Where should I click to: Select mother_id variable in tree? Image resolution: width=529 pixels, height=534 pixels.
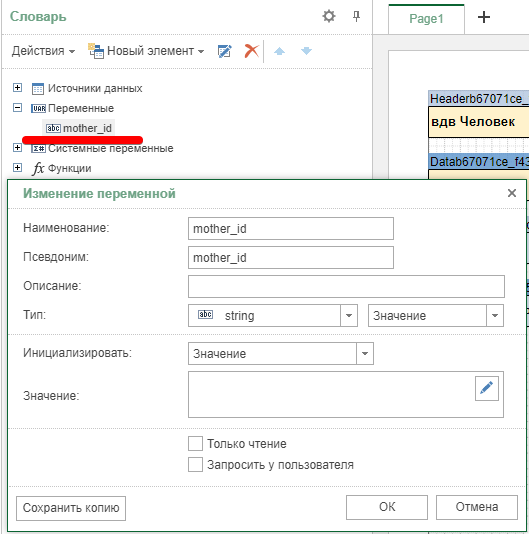79,128
